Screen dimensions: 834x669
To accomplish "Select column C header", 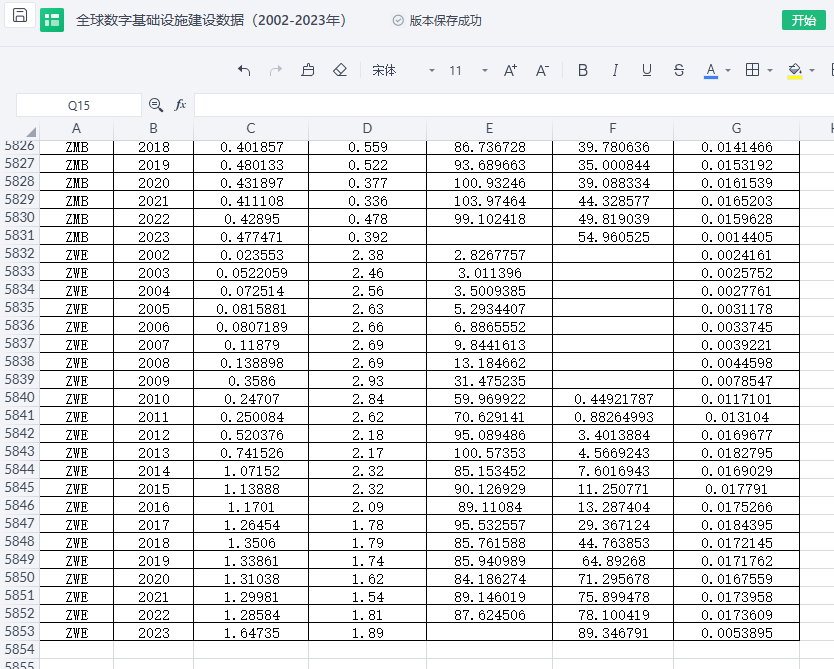I will click(251, 128).
